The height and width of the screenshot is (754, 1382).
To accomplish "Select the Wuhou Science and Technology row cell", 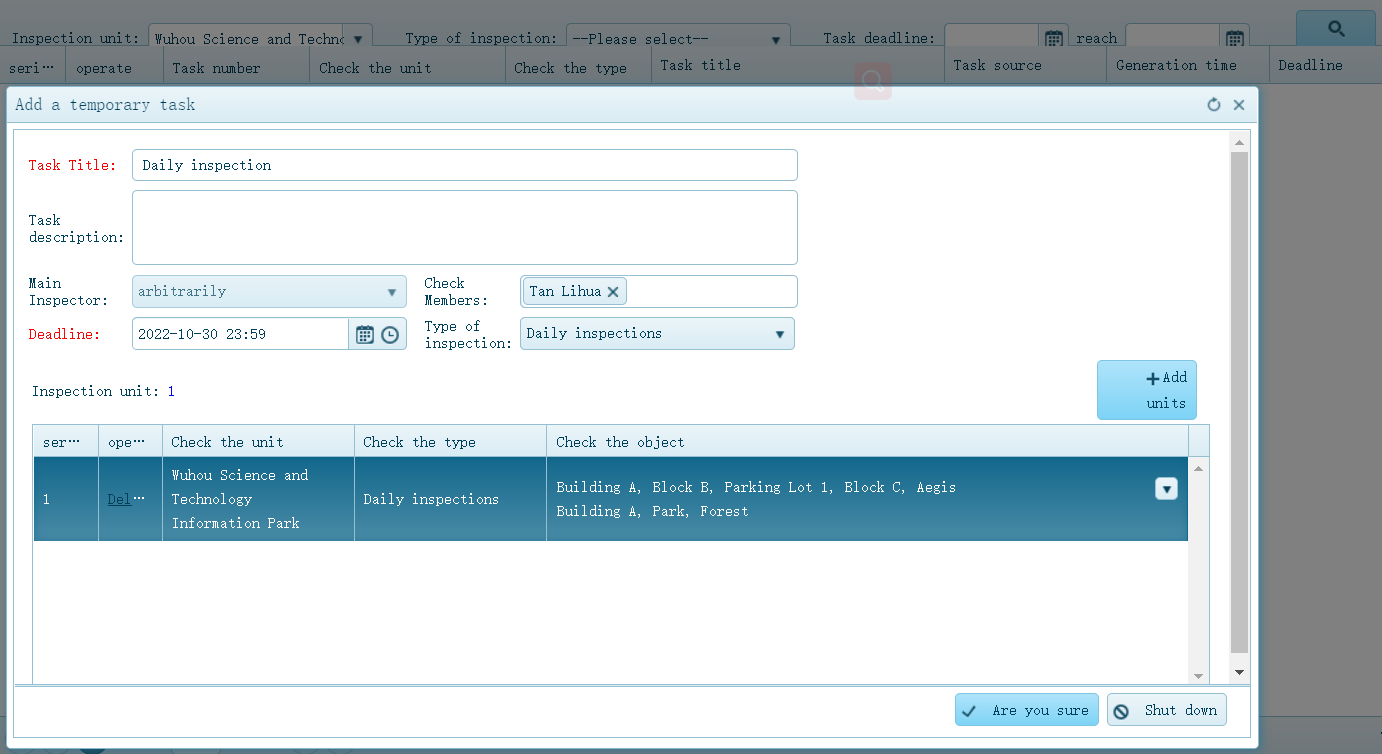I will 258,499.
